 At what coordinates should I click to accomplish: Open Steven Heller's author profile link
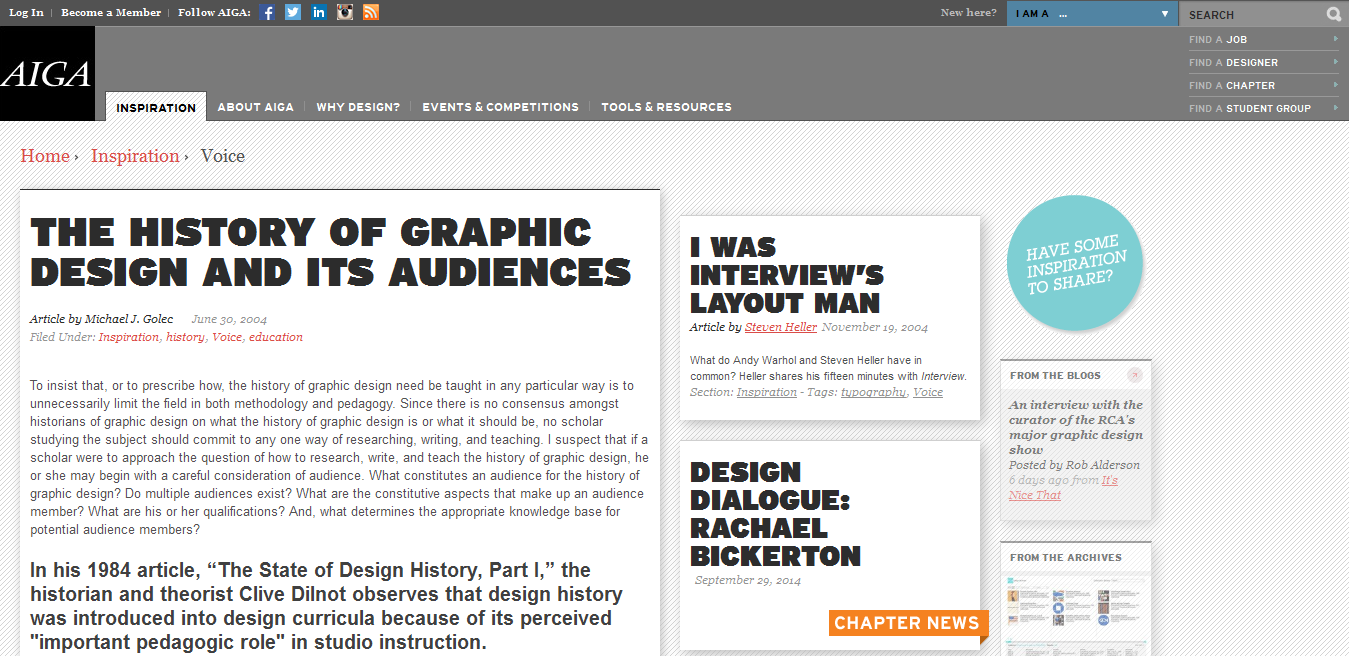[780, 327]
